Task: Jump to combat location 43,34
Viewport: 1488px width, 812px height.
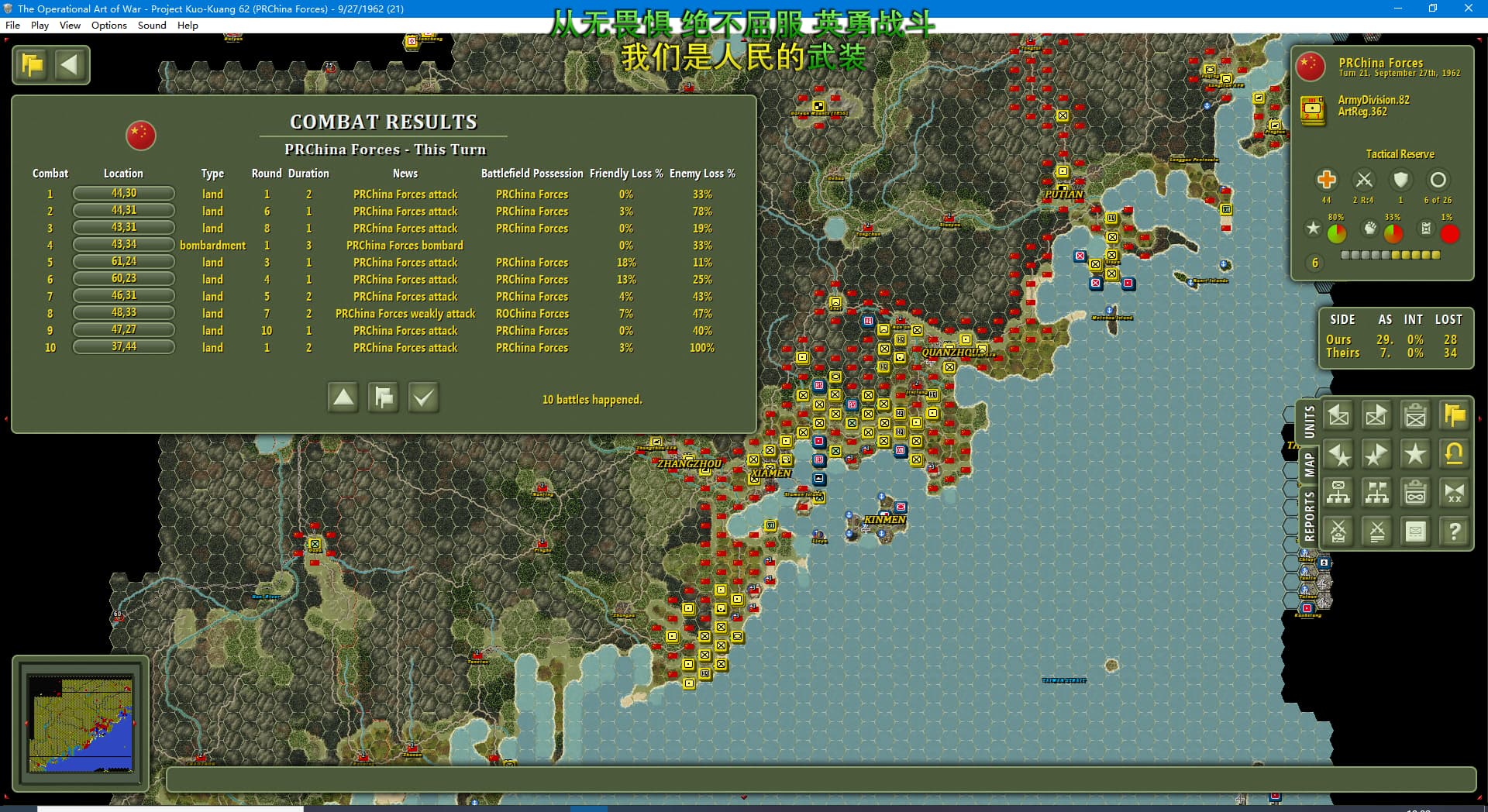Action: [124, 245]
